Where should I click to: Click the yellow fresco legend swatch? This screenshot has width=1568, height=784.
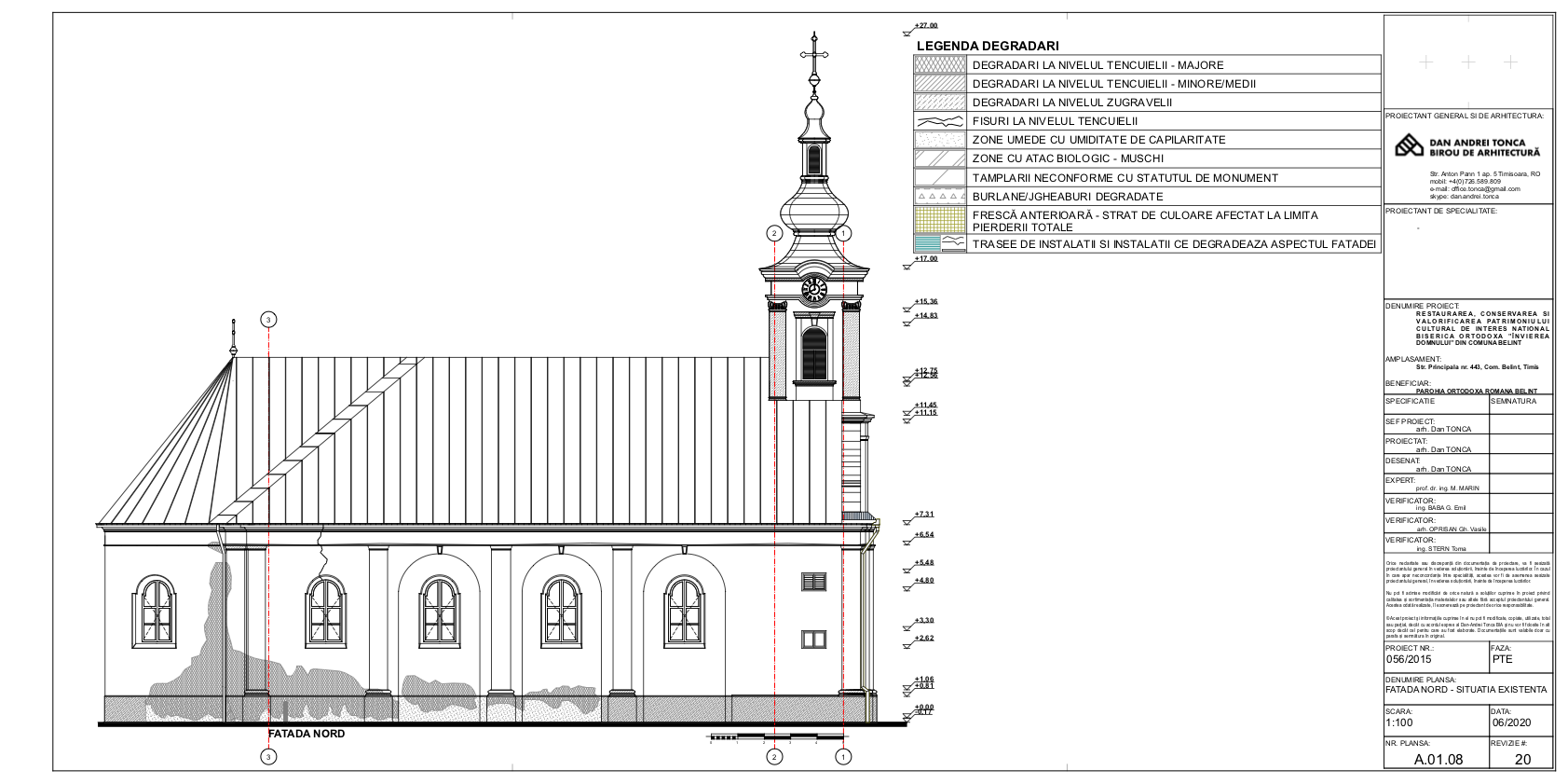[939, 221]
